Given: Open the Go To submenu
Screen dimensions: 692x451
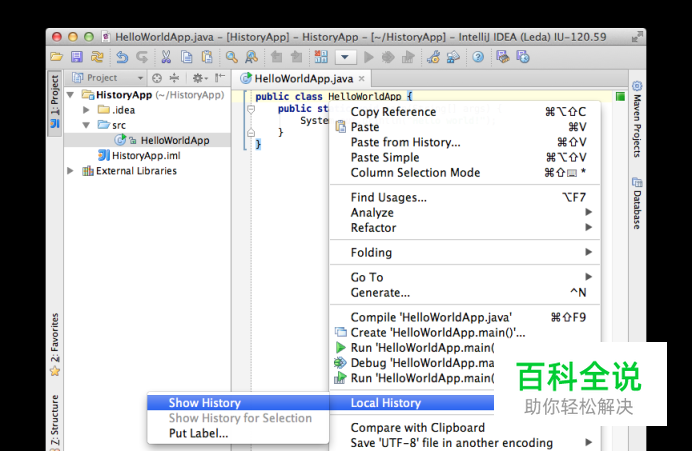Looking at the screenshot, I should click(464, 277).
